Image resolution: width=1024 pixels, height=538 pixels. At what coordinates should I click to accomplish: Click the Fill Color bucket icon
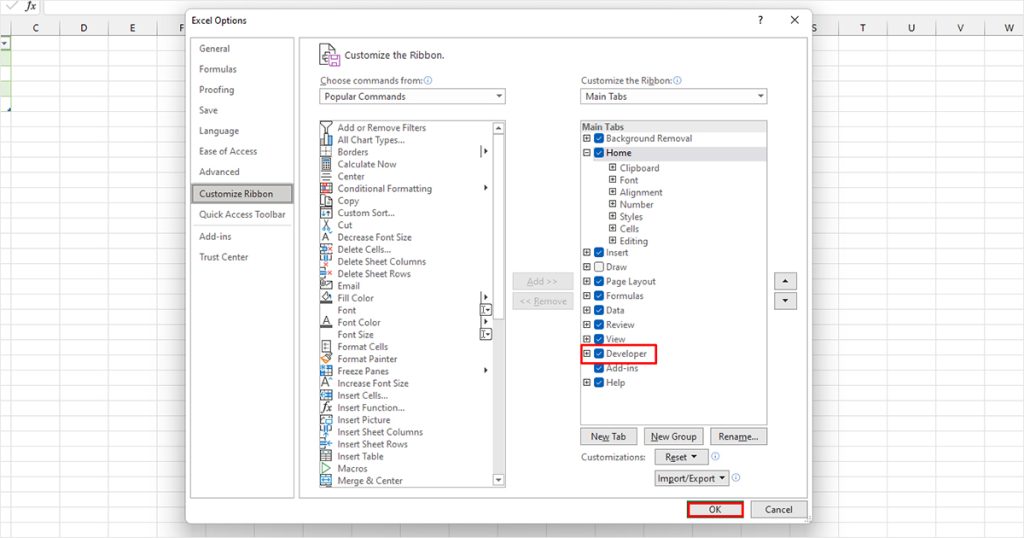[x=326, y=298]
